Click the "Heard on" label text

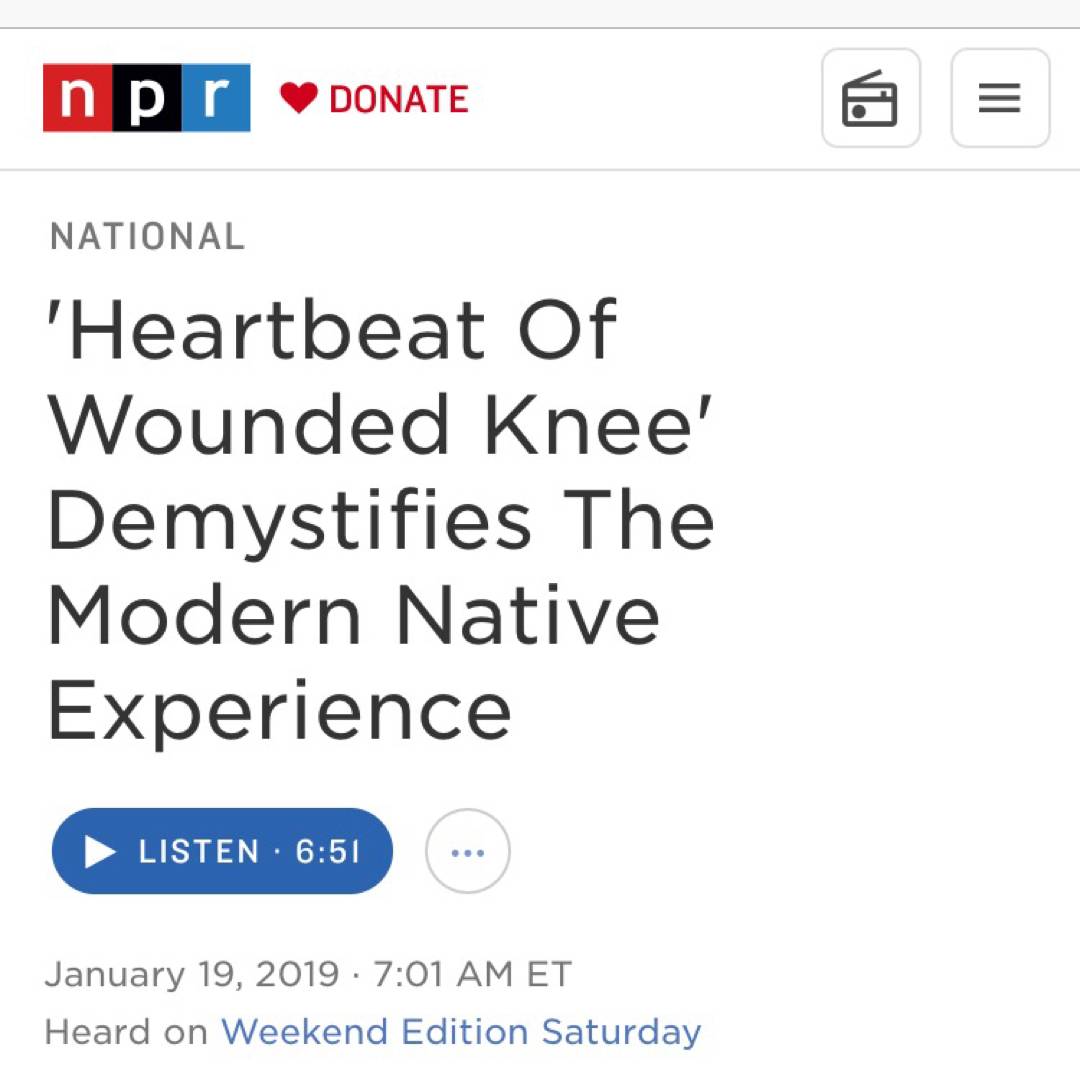pos(126,1031)
